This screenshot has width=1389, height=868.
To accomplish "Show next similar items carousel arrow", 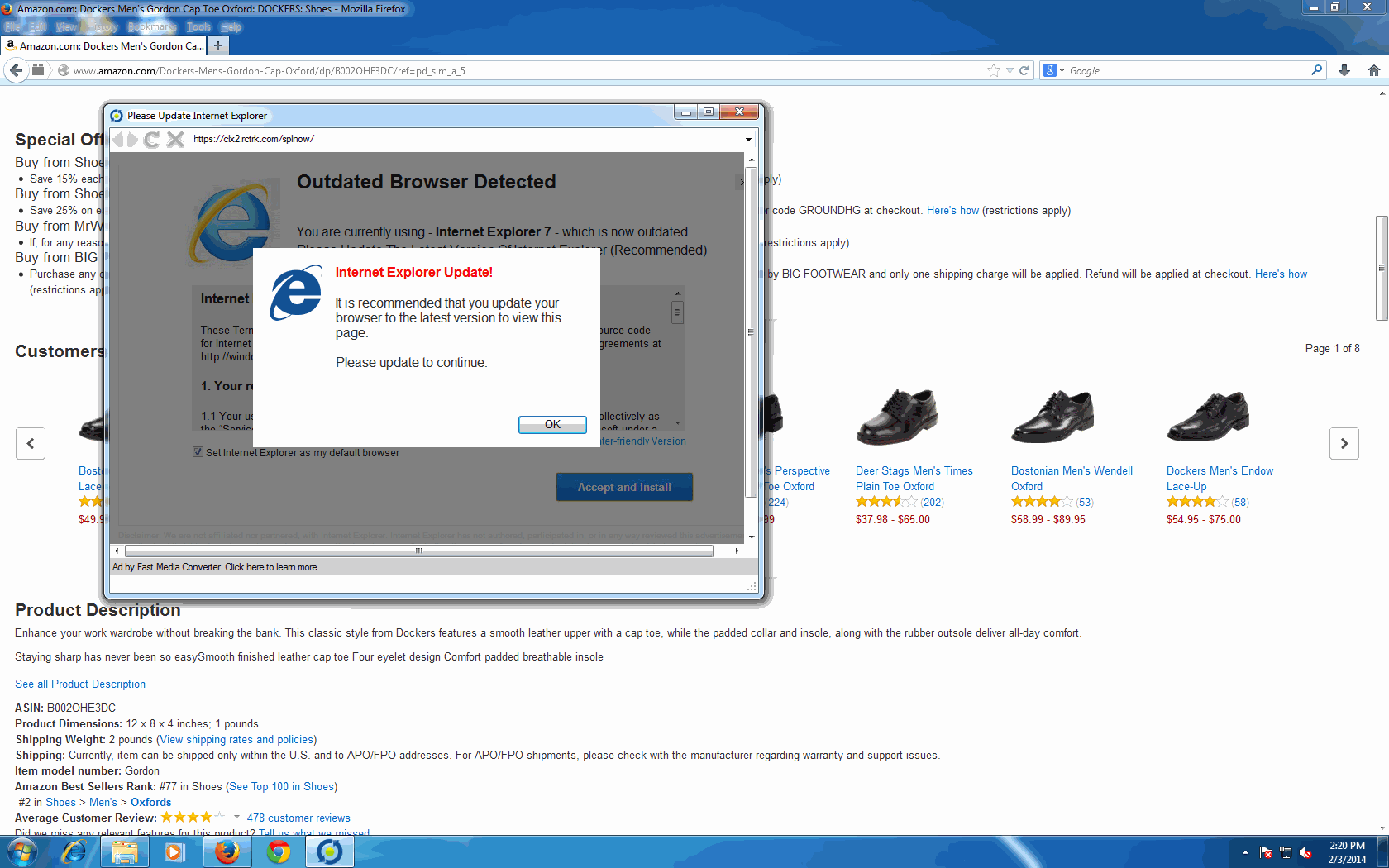I will [1344, 443].
